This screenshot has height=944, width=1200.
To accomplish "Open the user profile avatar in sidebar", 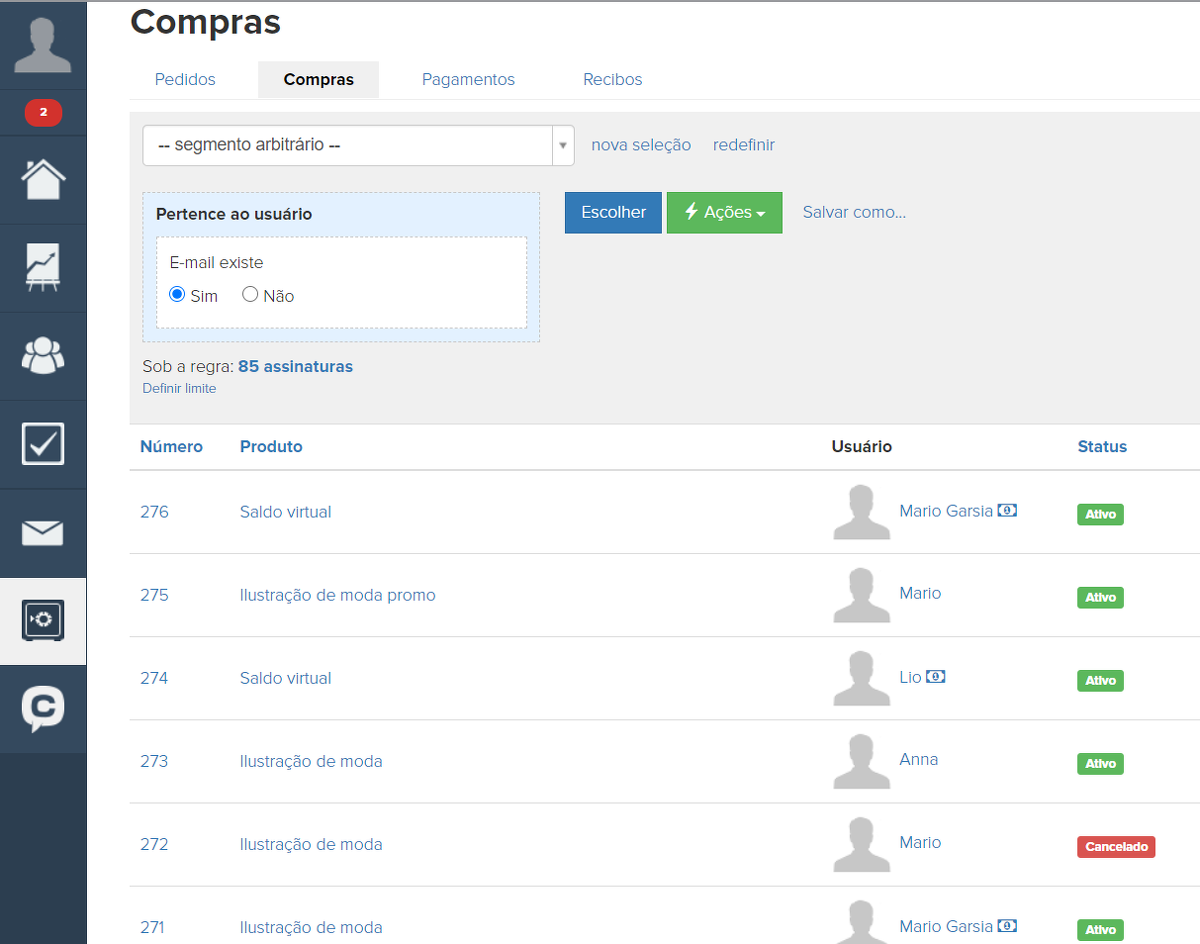I will click(43, 46).
